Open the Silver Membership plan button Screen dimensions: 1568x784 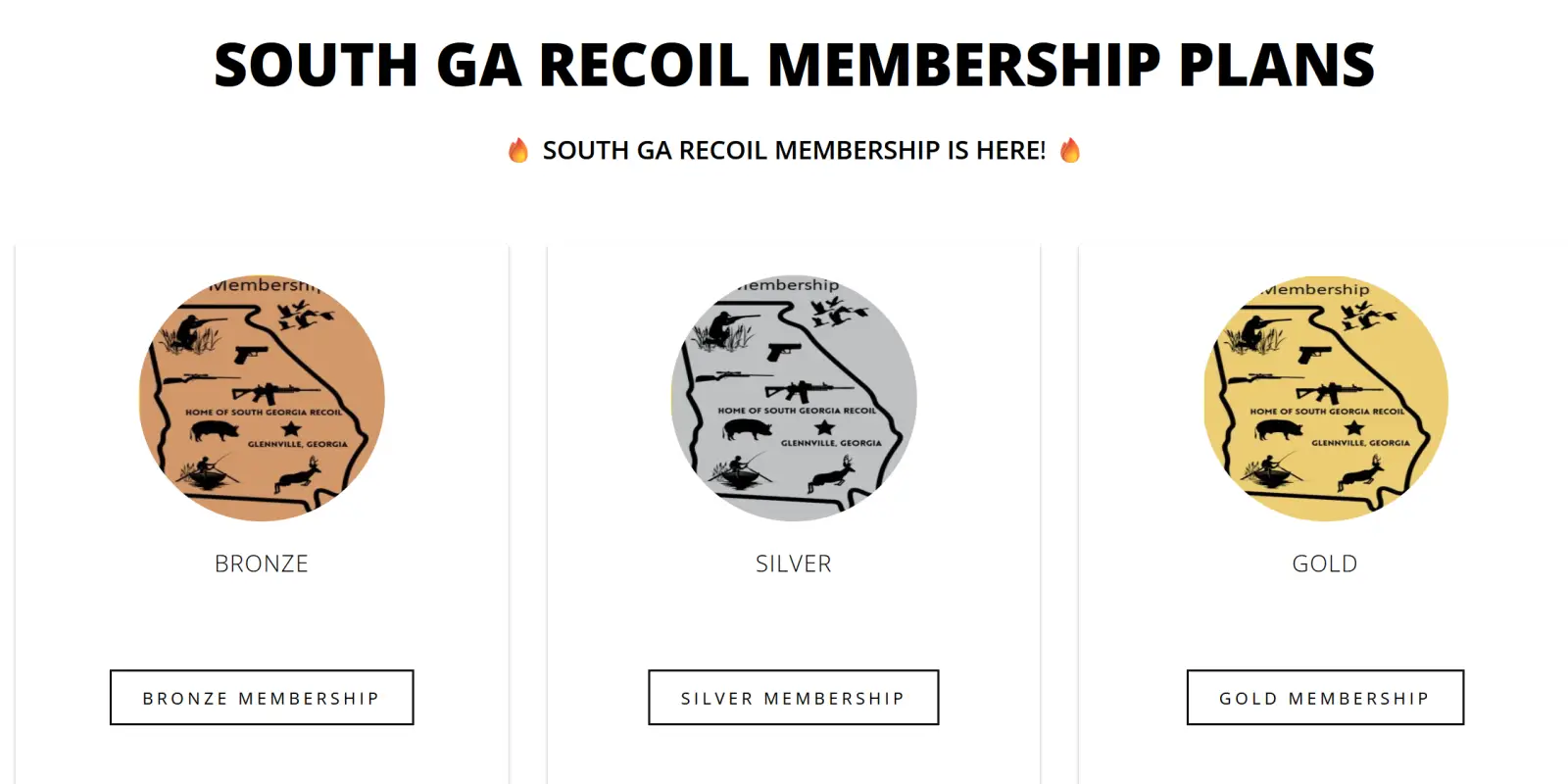pyautogui.click(x=793, y=698)
